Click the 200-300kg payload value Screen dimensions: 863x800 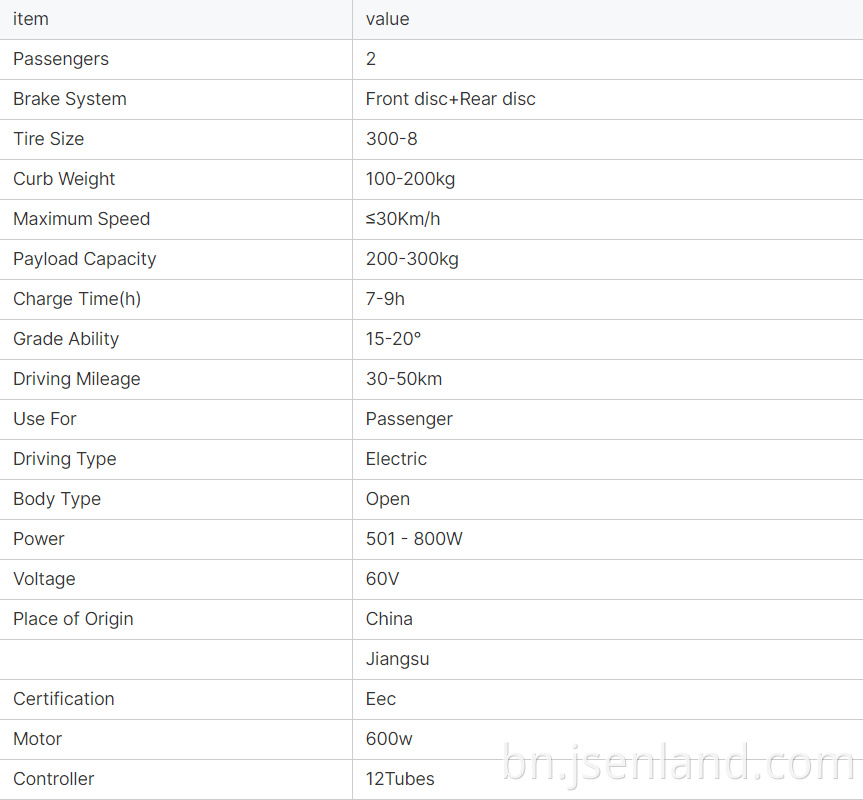412,259
